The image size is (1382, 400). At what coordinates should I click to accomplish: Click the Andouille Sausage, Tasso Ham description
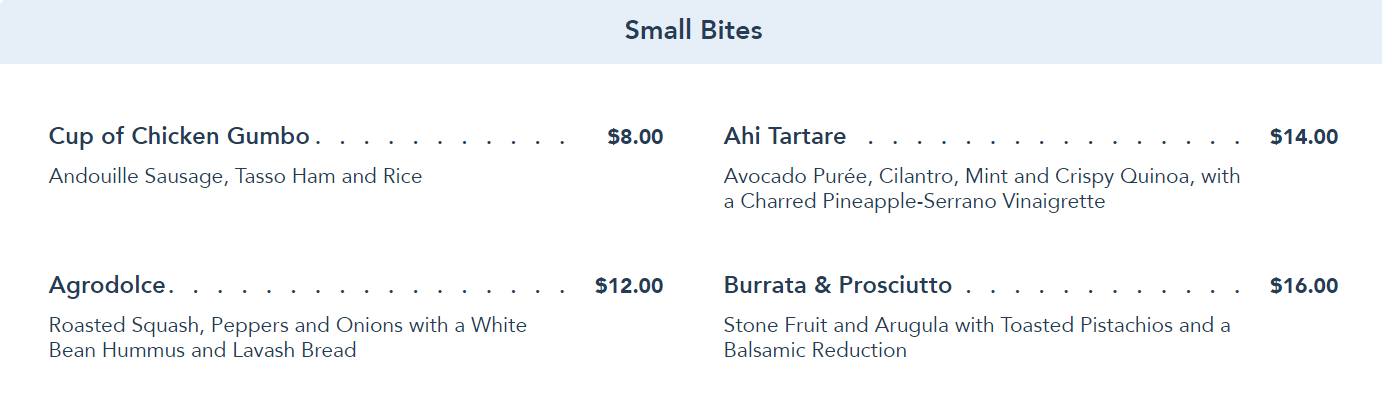(235, 177)
